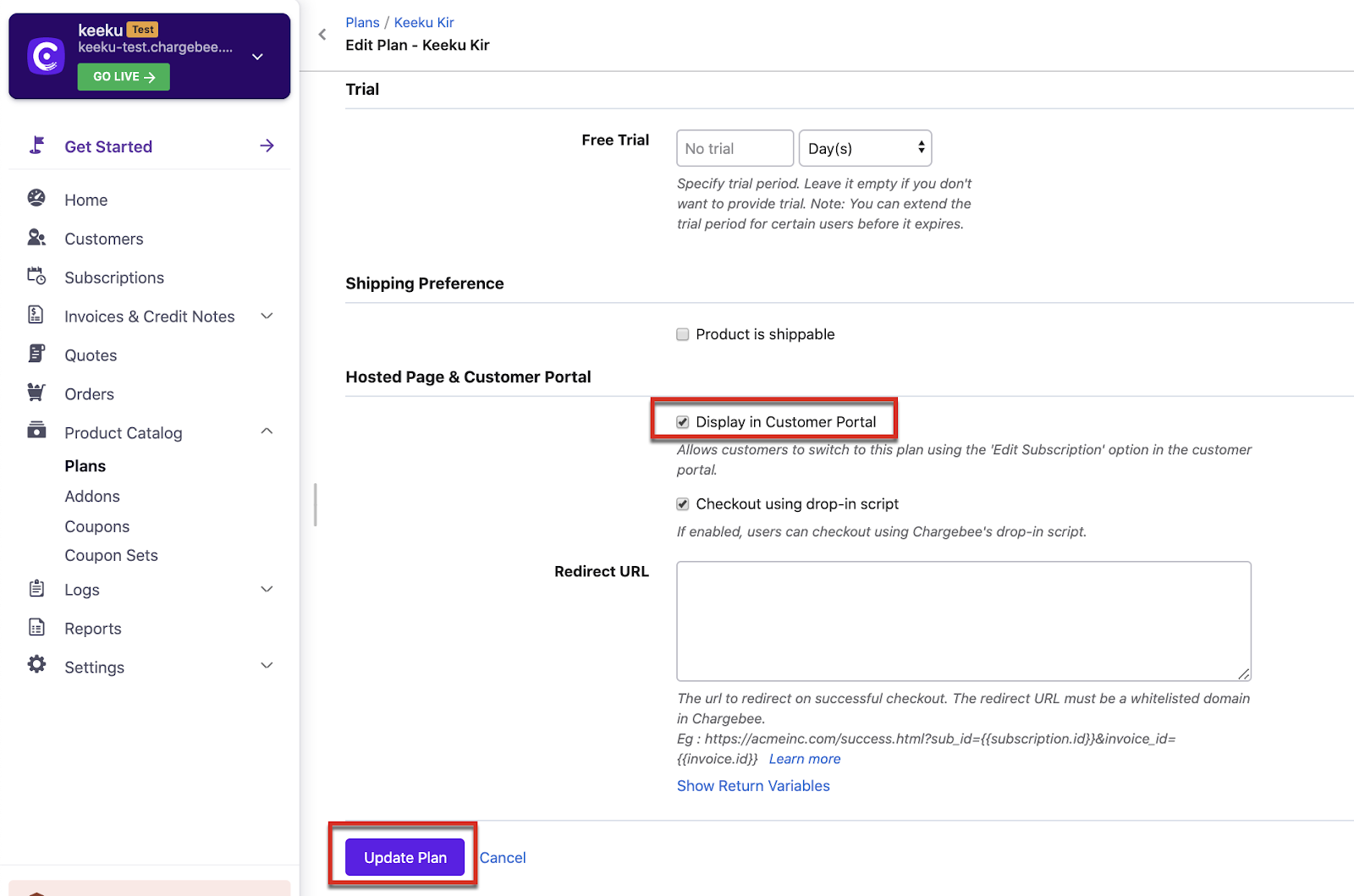Expand the Settings section in the sidebar
The image size is (1354, 896).
click(x=267, y=666)
